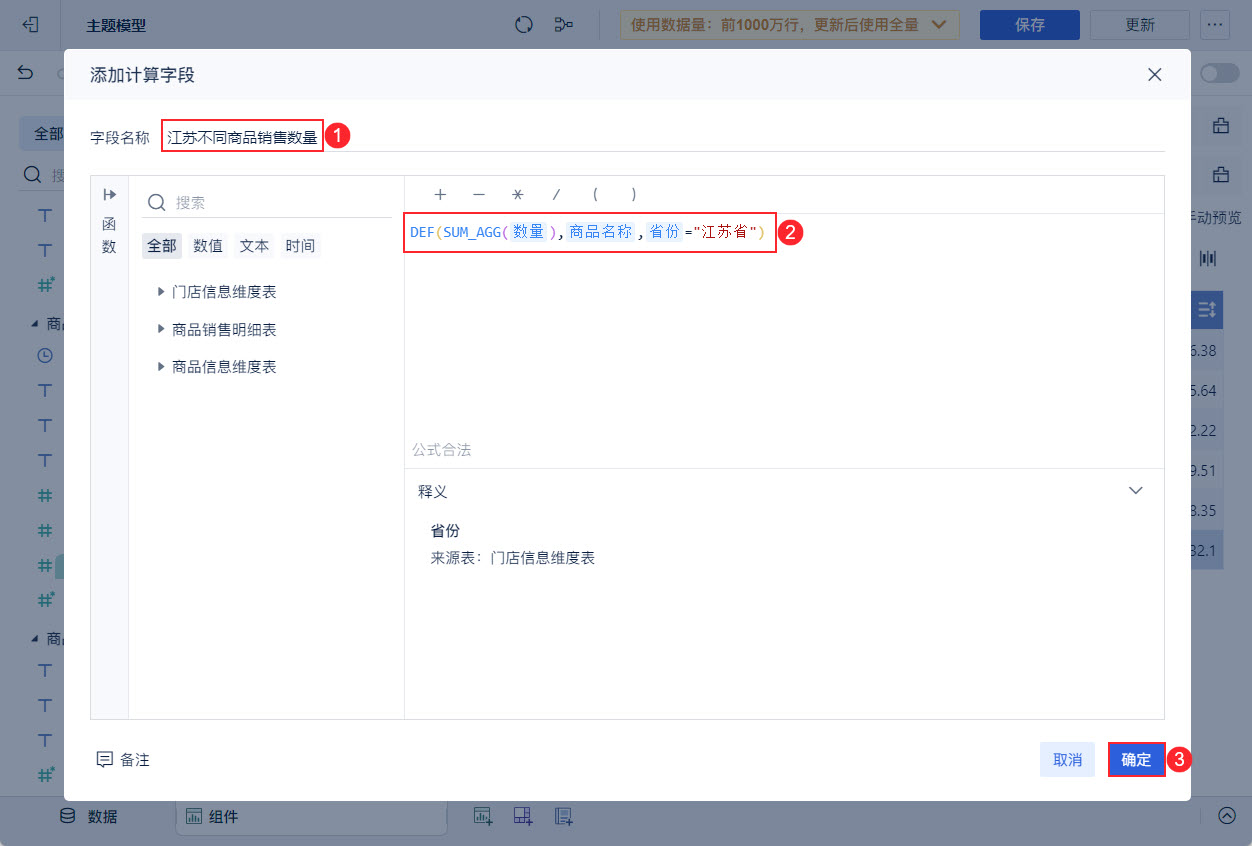1252x846 pixels.
Task: Expand the 商品销售明细表 tree node
Action: pos(161,329)
